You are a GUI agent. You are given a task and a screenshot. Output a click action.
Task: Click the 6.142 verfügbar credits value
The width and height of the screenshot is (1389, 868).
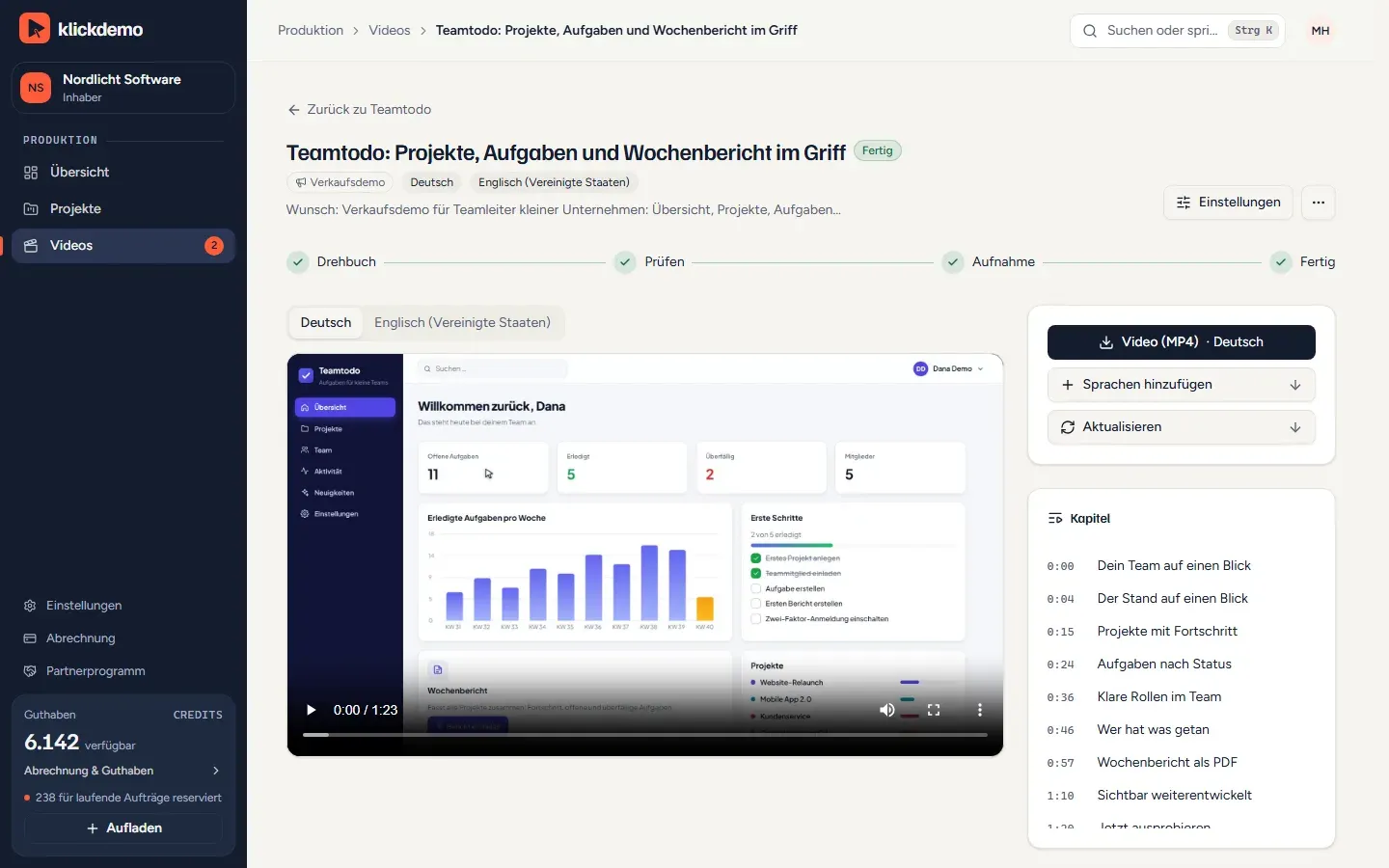[x=80, y=743]
